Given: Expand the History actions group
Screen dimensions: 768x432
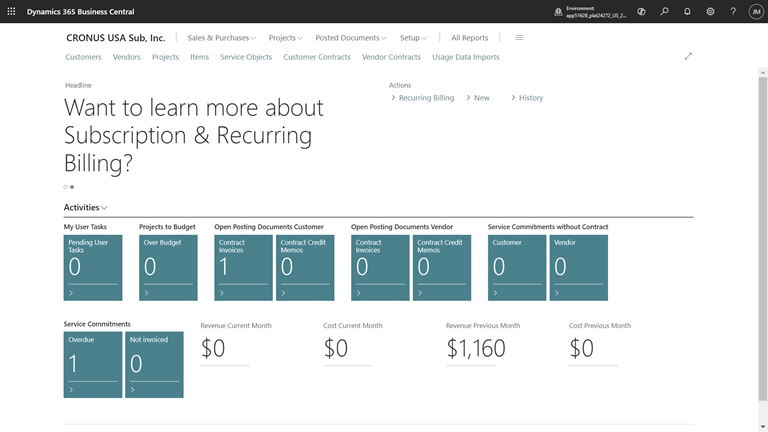Looking at the screenshot, I should pos(527,98).
